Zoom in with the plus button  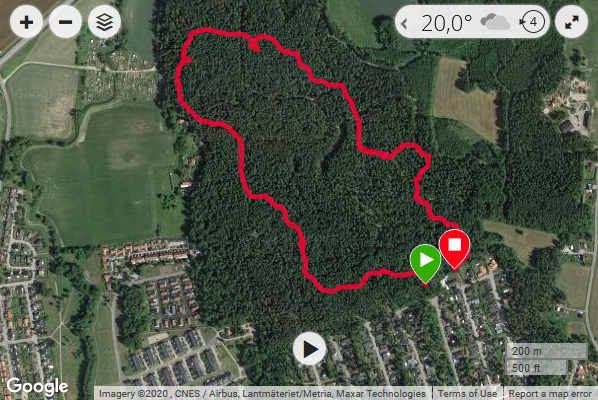(x=26, y=22)
